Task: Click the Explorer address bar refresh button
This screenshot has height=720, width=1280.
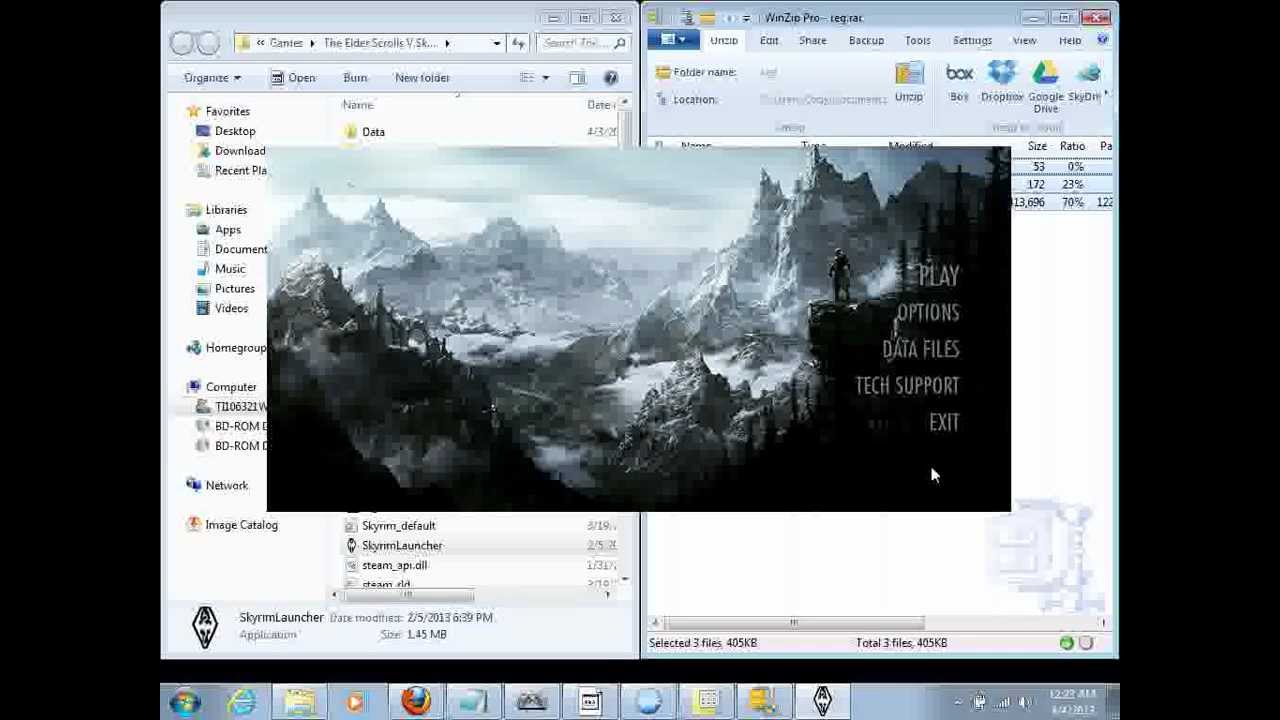Action: (518, 43)
